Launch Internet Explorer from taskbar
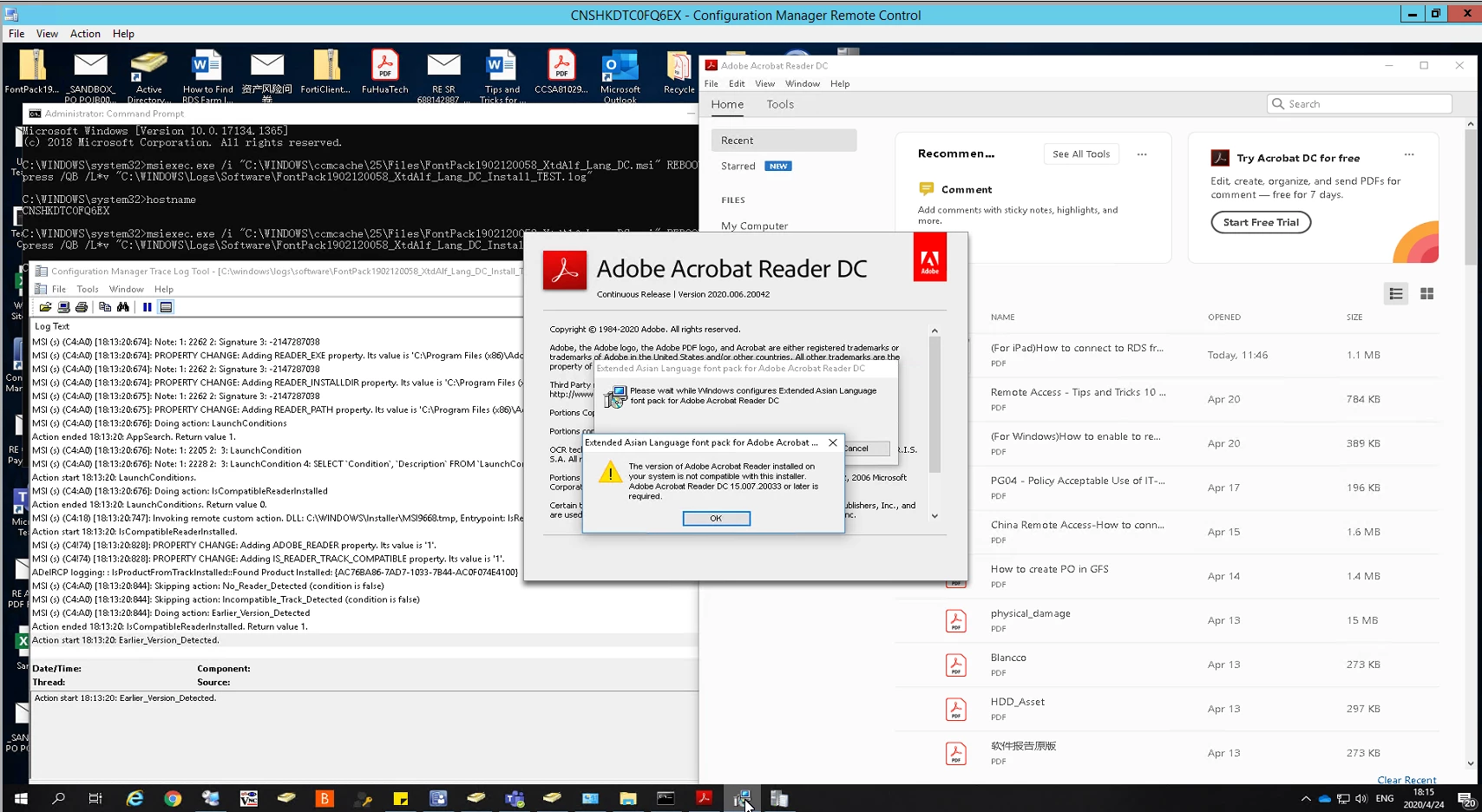1482x812 pixels. tap(134, 798)
